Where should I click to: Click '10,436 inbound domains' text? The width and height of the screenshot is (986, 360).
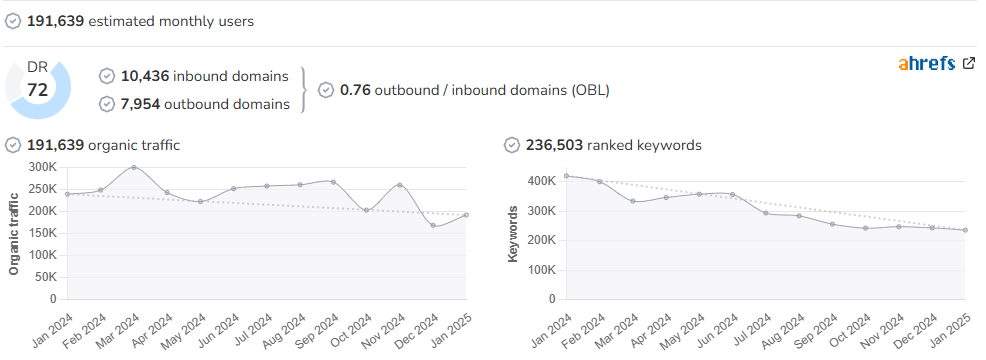[x=204, y=76]
